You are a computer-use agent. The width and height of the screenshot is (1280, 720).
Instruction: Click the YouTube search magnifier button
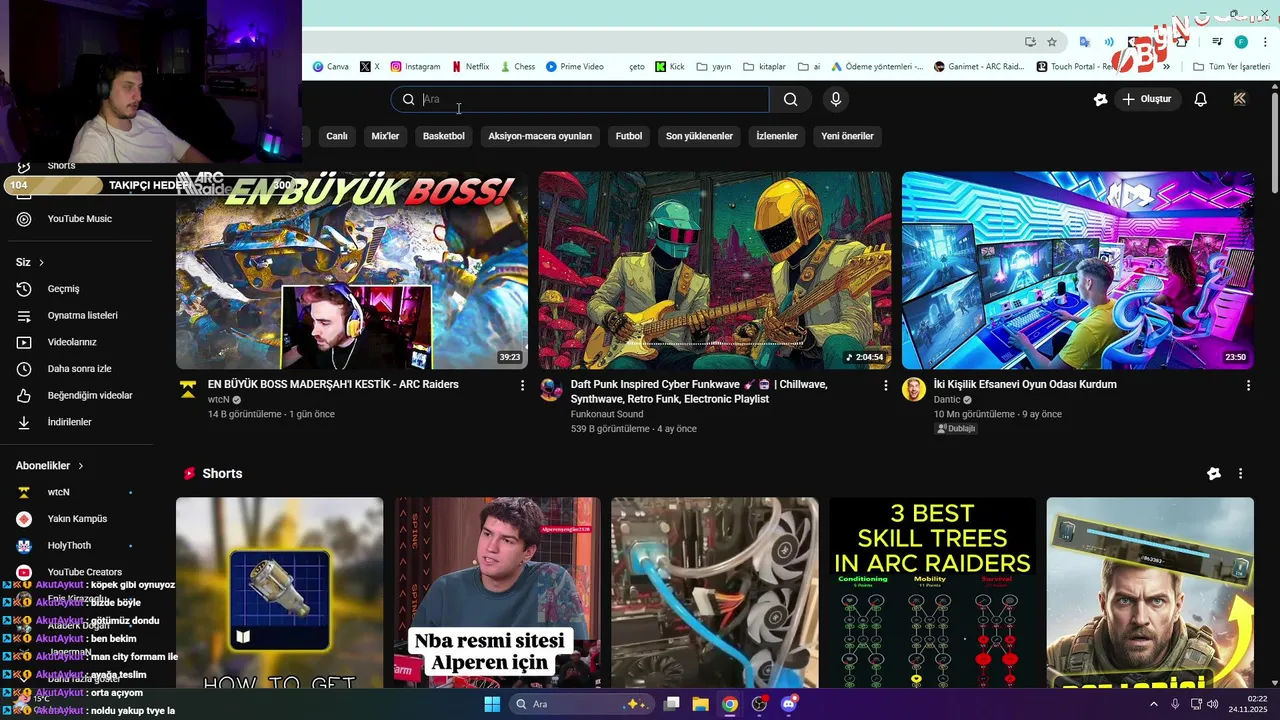pyautogui.click(x=790, y=99)
